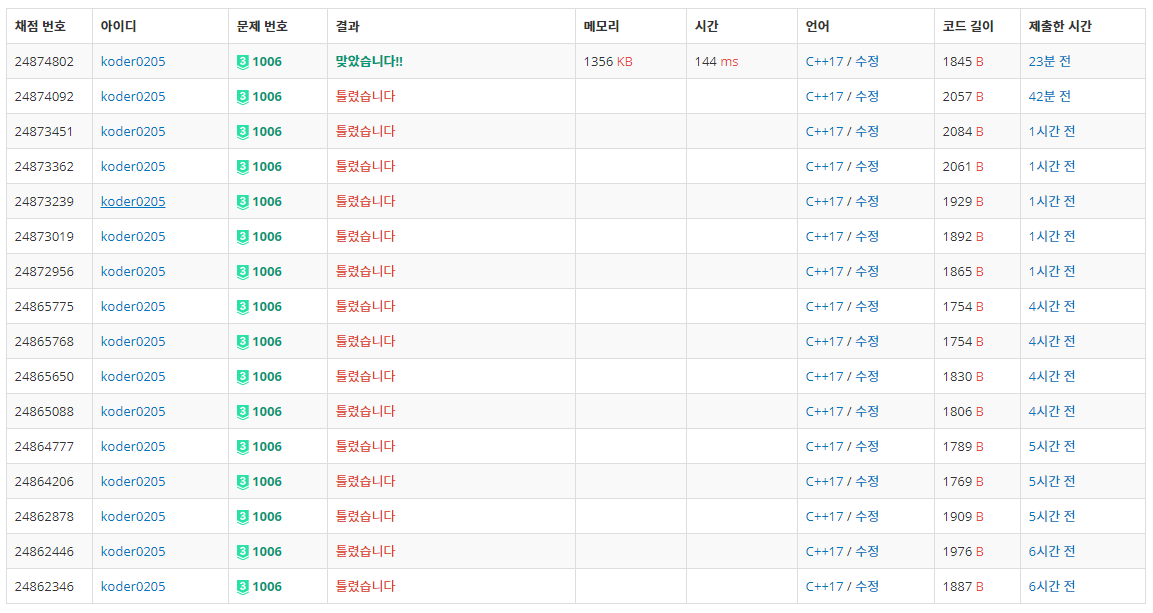Open C++17 source of submission 24862446
Screen dimensions: 1153x613
824,551
